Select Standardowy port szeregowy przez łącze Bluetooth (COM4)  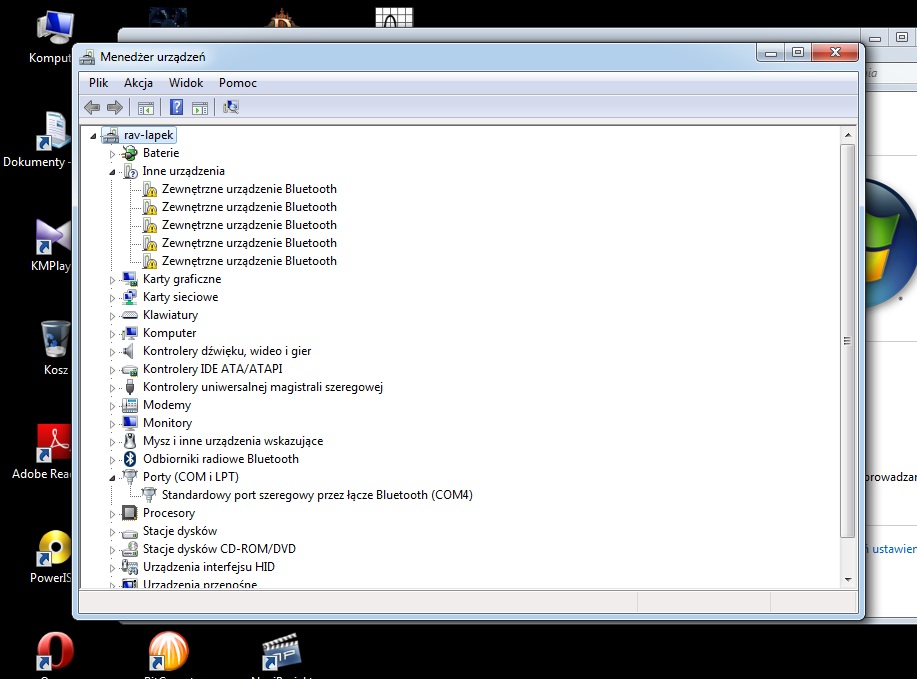(317, 495)
